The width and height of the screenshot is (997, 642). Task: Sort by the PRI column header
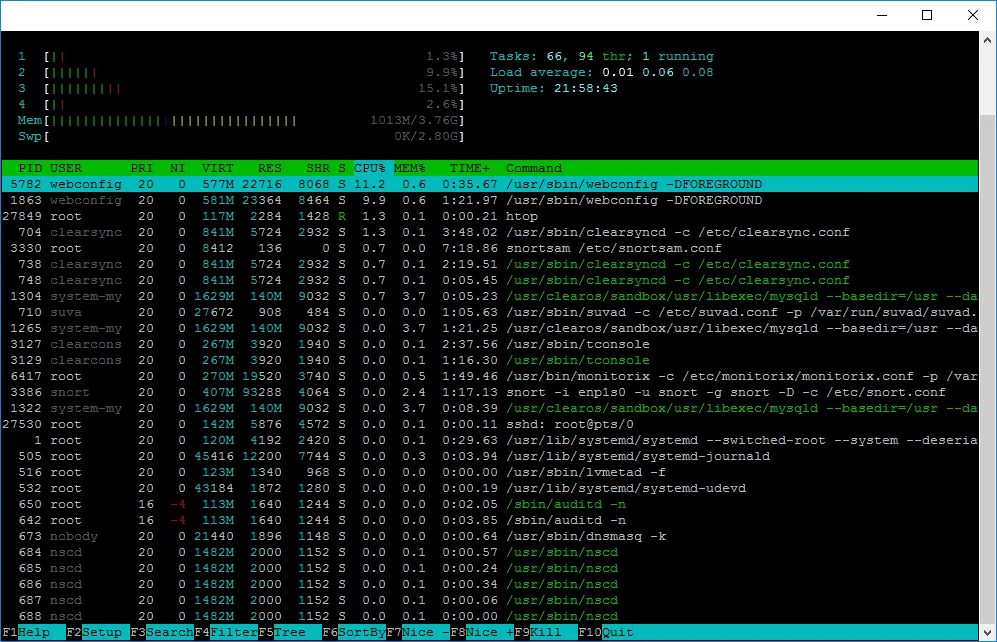(142, 168)
